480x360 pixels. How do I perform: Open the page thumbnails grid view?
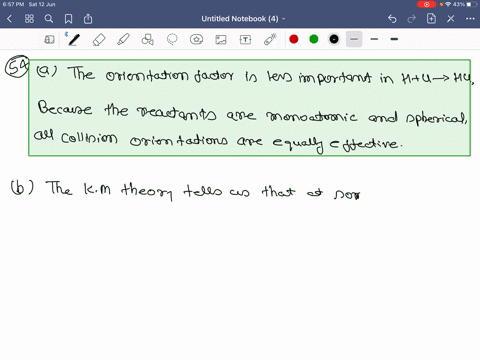[x=29, y=19]
